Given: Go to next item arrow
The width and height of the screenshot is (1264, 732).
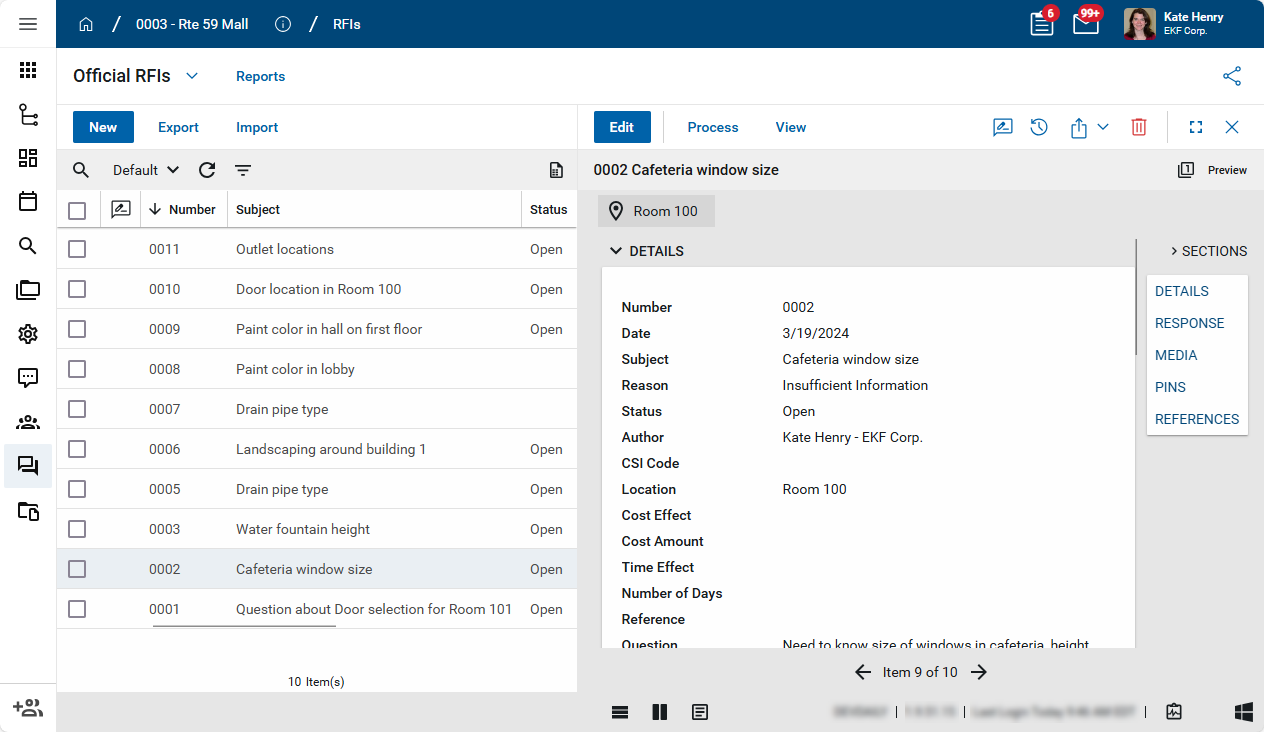Looking at the screenshot, I should click(979, 672).
